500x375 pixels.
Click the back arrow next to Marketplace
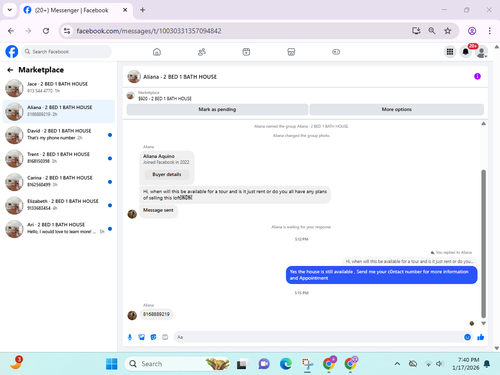(x=10, y=70)
